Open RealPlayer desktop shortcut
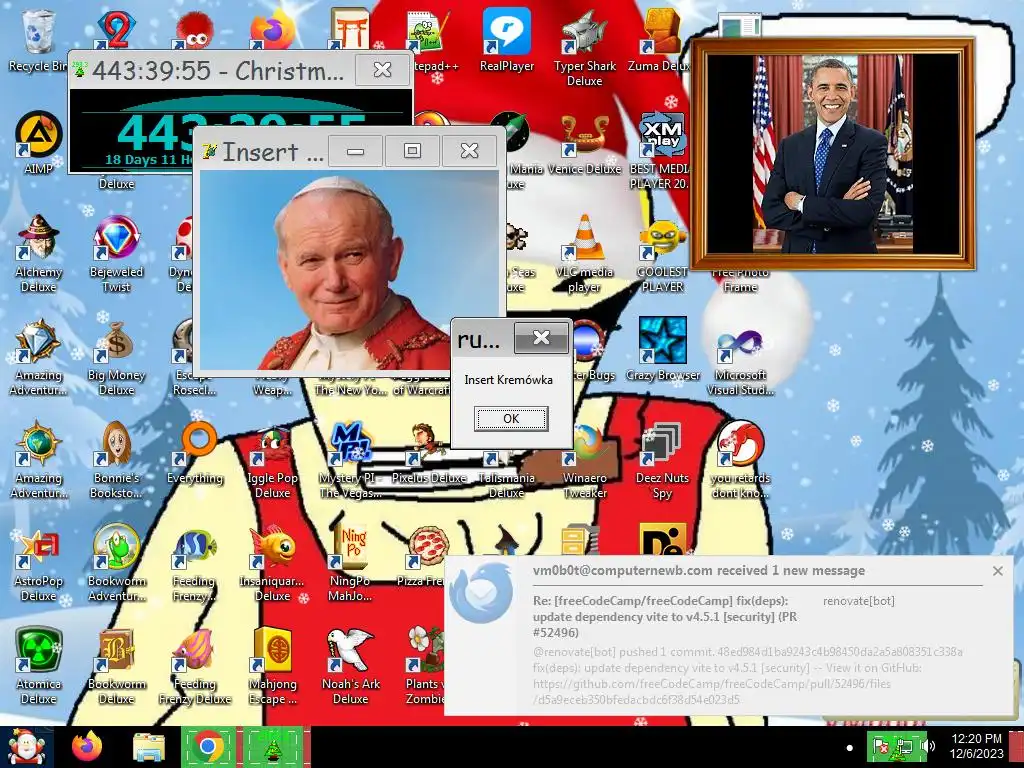Image resolution: width=1024 pixels, height=768 pixels. pos(507,40)
